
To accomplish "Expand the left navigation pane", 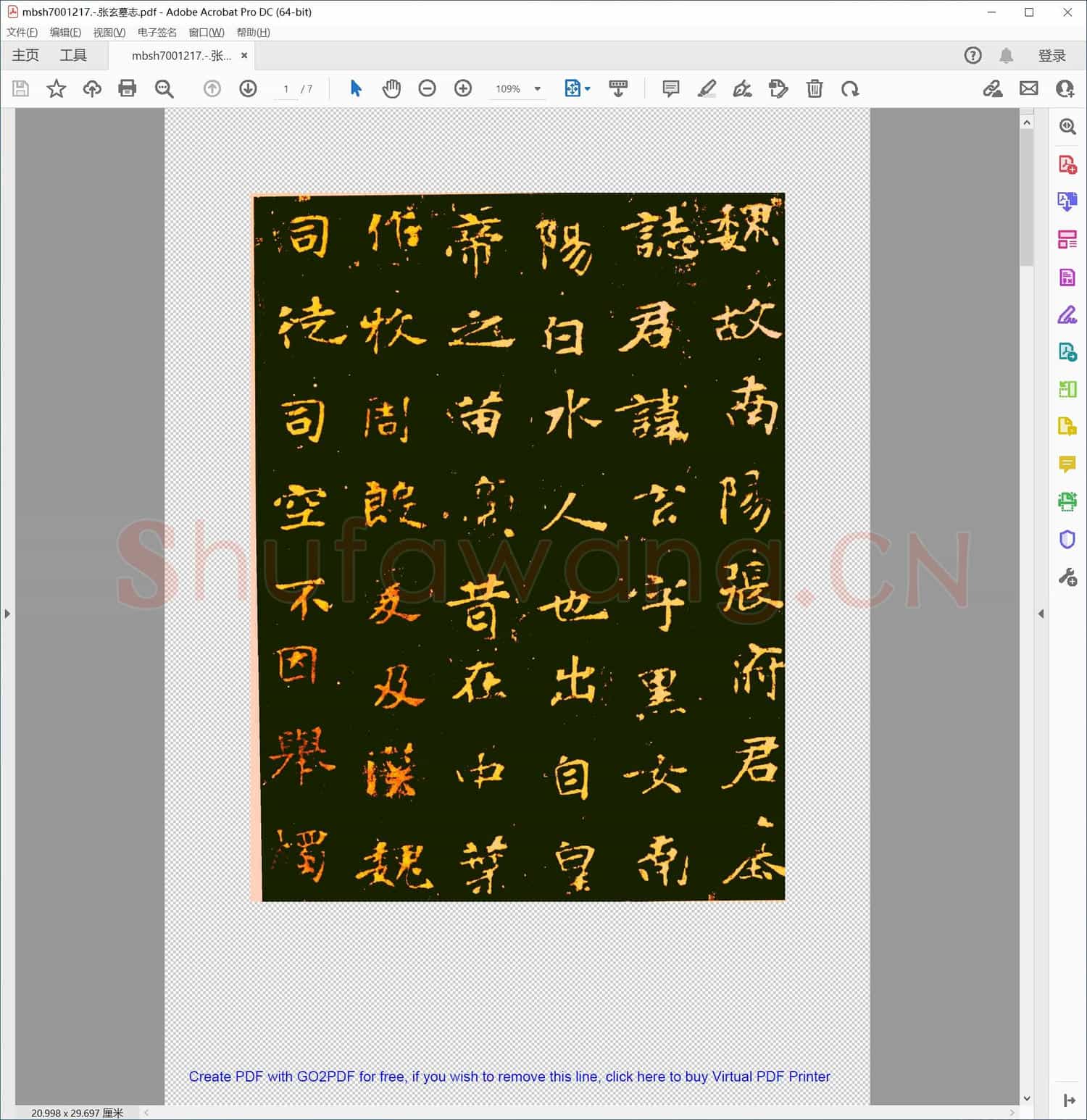I will click(7, 614).
